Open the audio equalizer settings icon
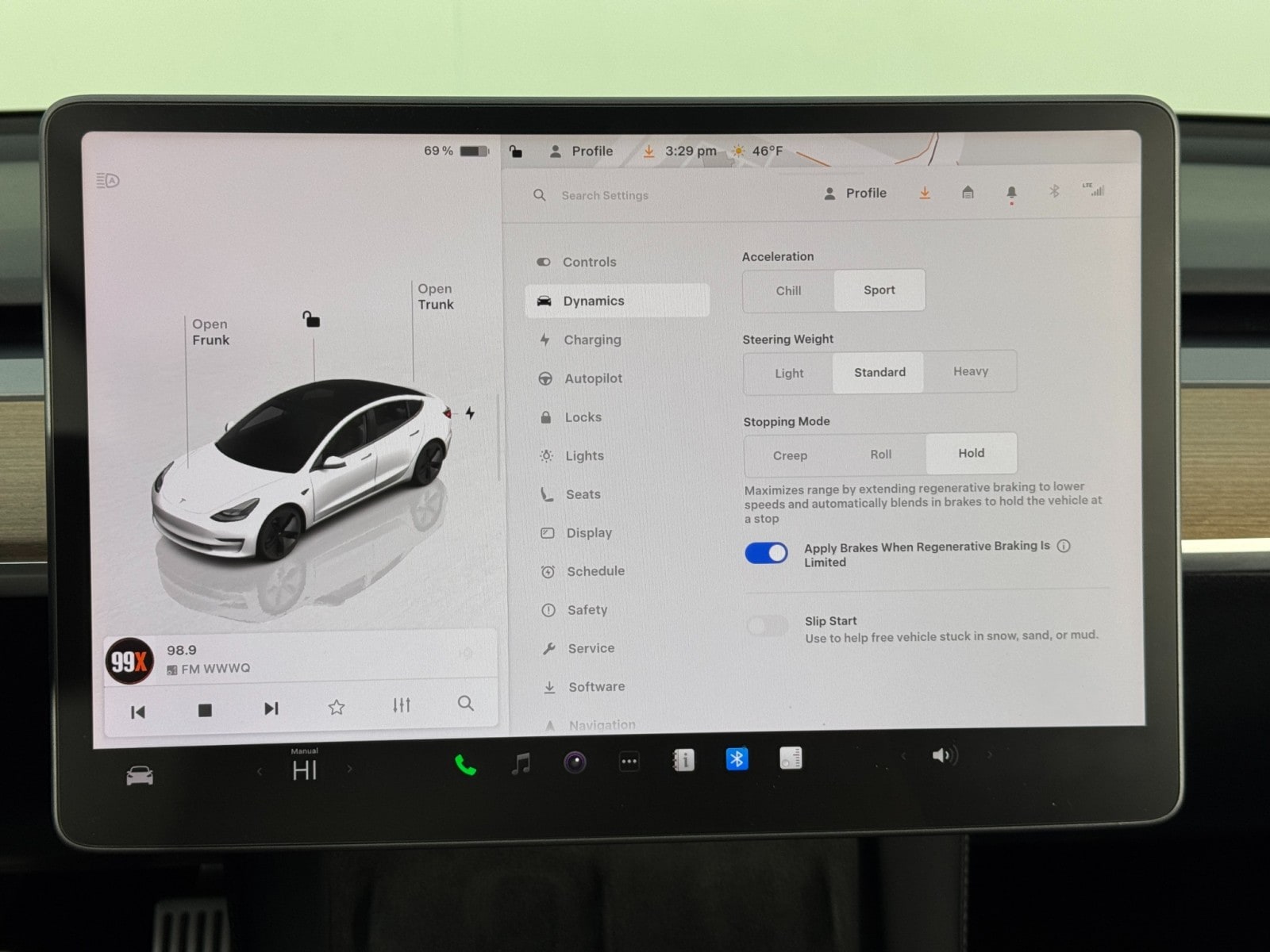1270x952 pixels. click(x=402, y=705)
